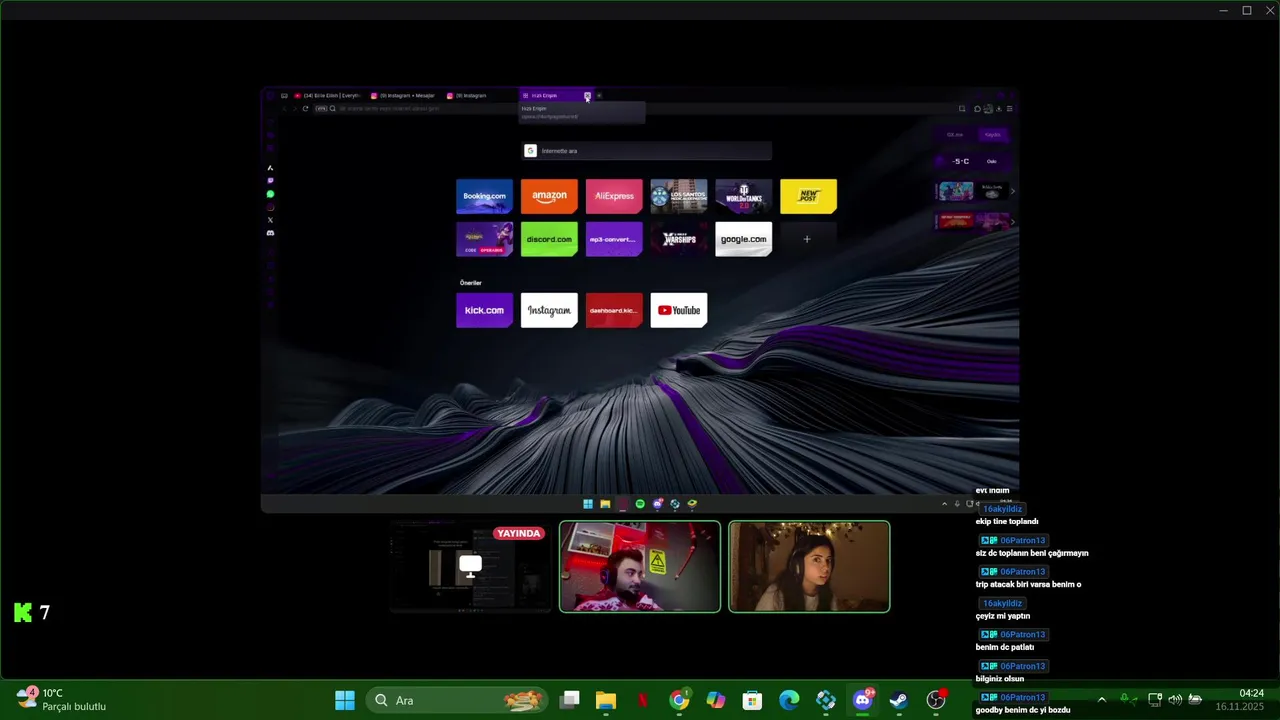The width and height of the screenshot is (1280, 720).
Task: Close the Hızlı Erişim tab
Action: click(587, 96)
